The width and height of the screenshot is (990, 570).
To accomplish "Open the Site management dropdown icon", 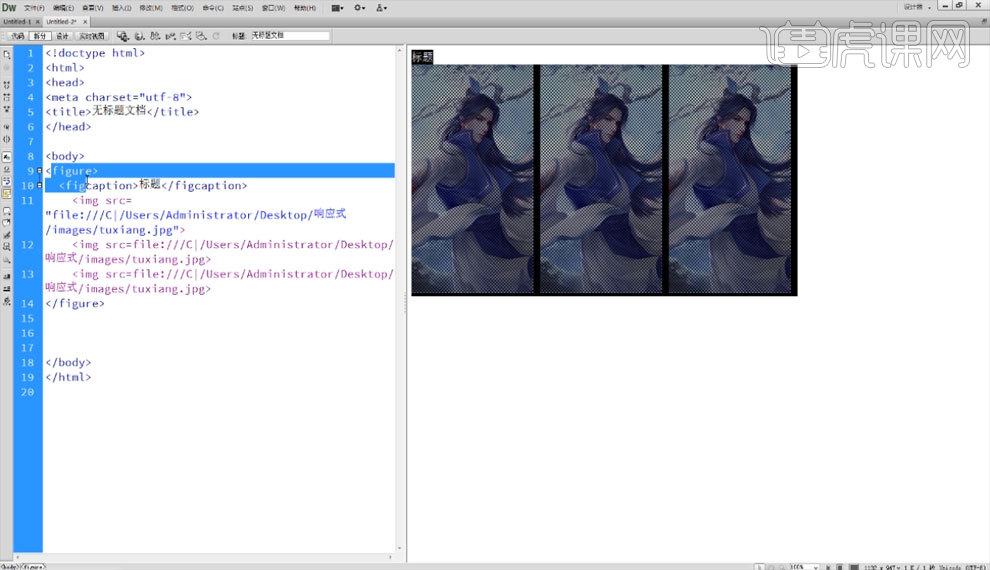I will 381,8.
